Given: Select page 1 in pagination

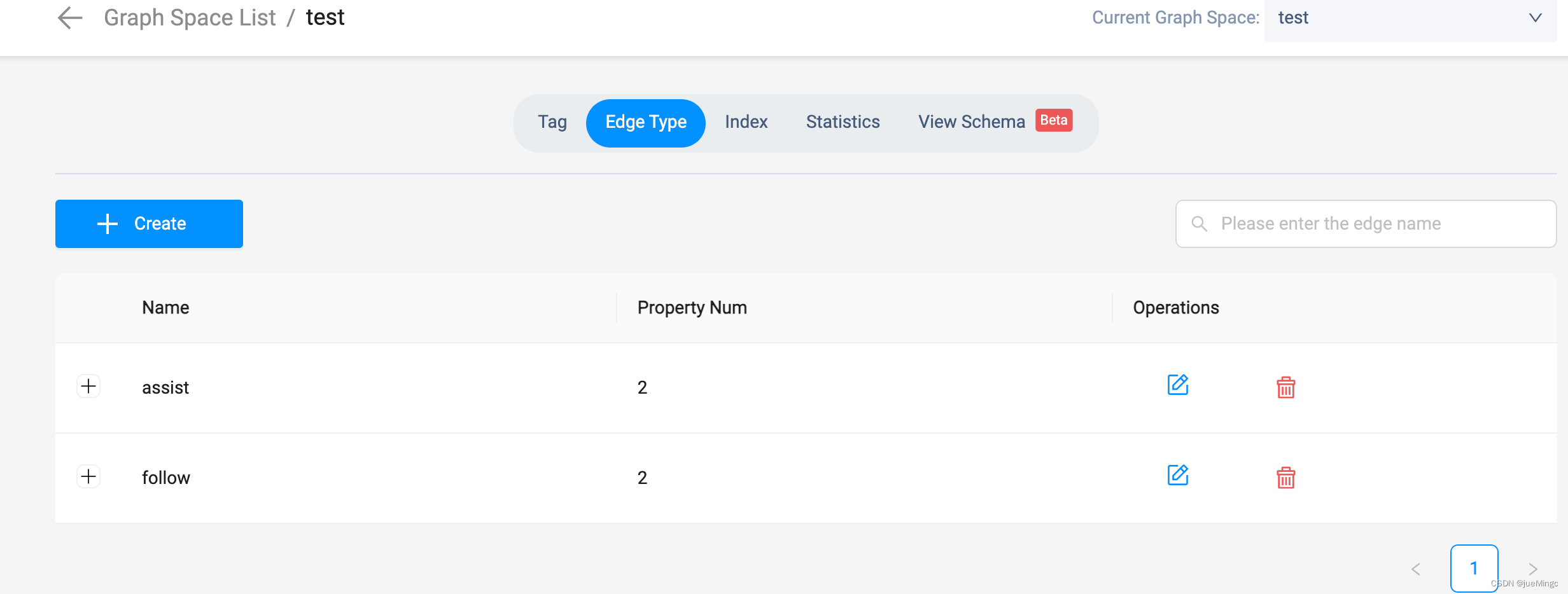Looking at the screenshot, I should tap(1474, 568).
